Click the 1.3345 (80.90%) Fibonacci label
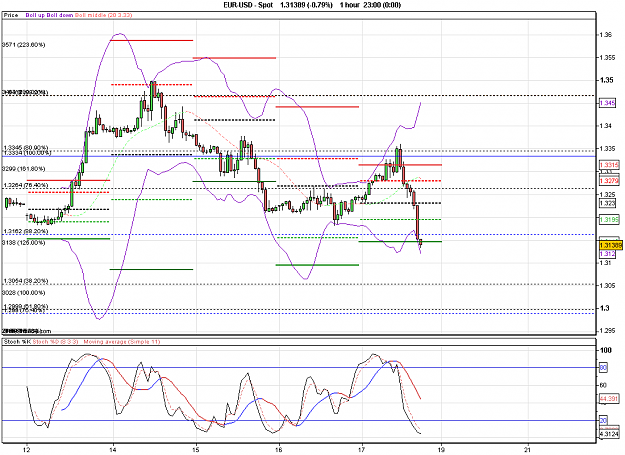Viewport: 625px width, 455px height. 26,148
